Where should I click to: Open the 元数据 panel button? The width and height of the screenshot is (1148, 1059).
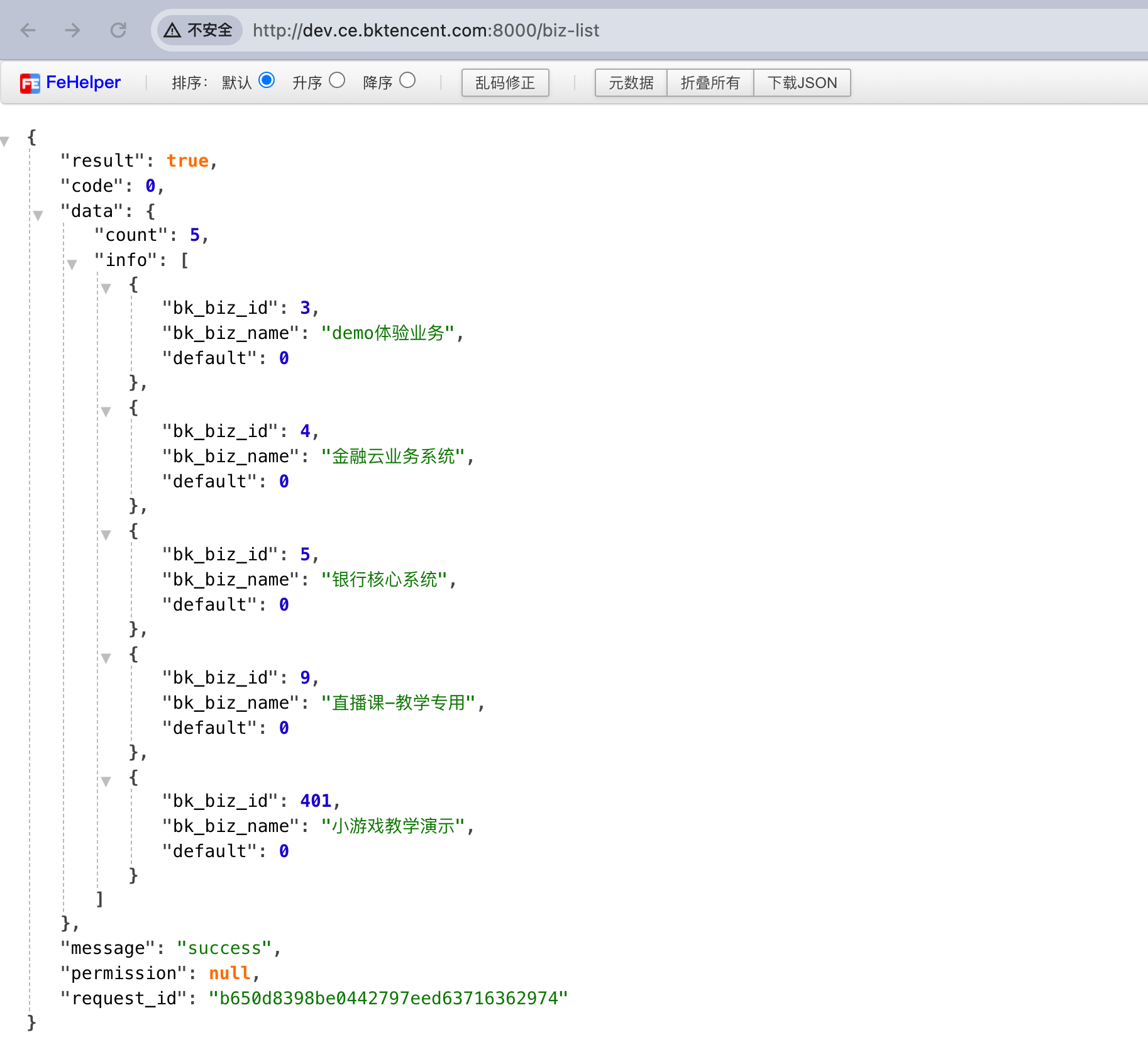pos(631,82)
